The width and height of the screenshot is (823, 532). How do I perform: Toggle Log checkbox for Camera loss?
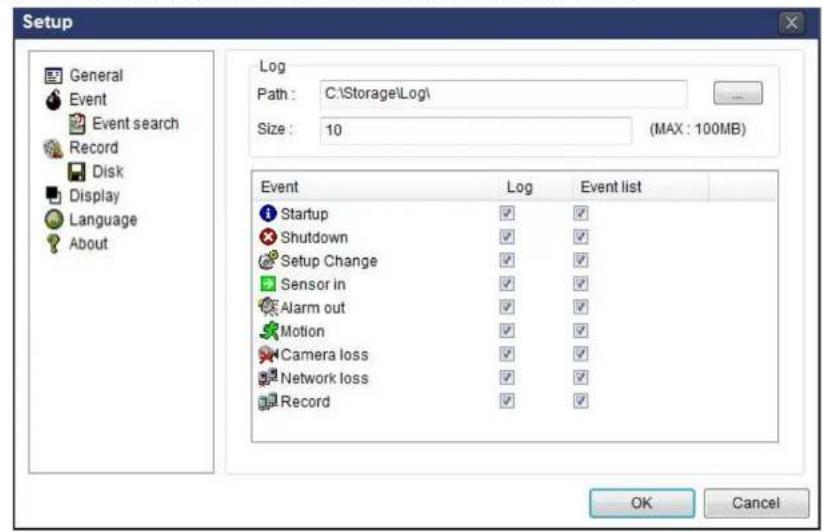coord(507,354)
